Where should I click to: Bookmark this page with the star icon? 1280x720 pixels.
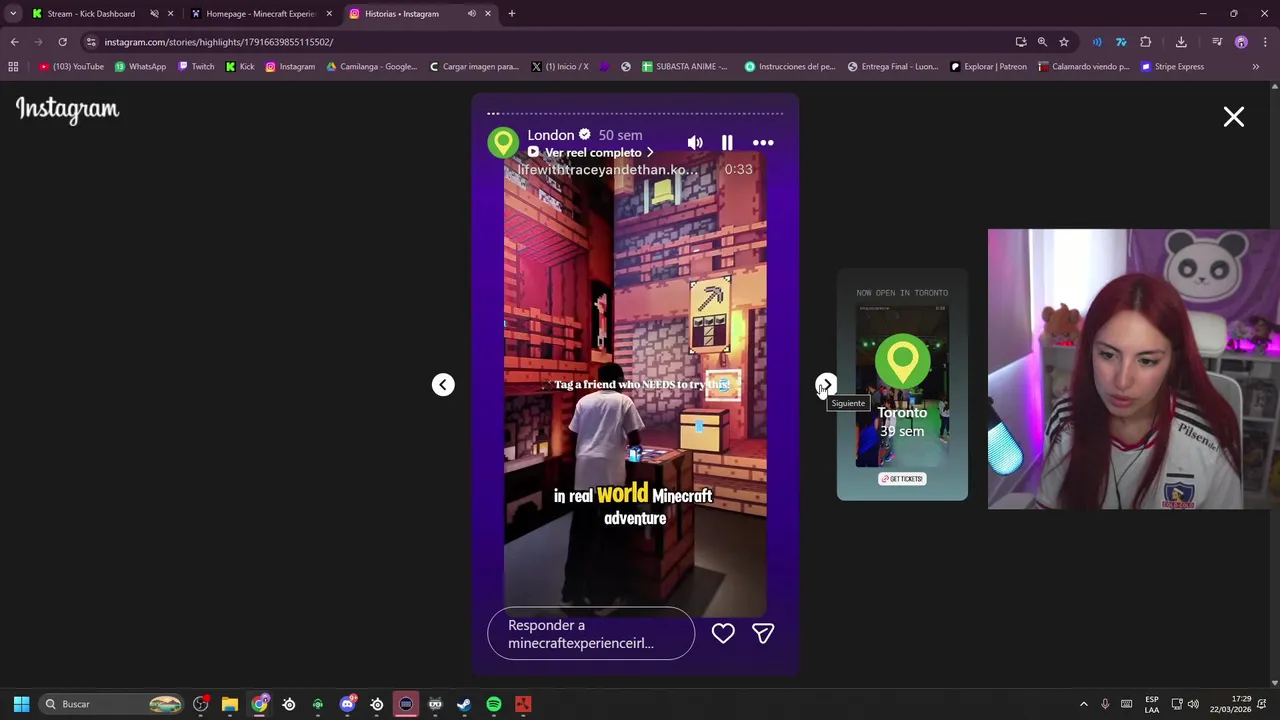click(x=1064, y=42)
